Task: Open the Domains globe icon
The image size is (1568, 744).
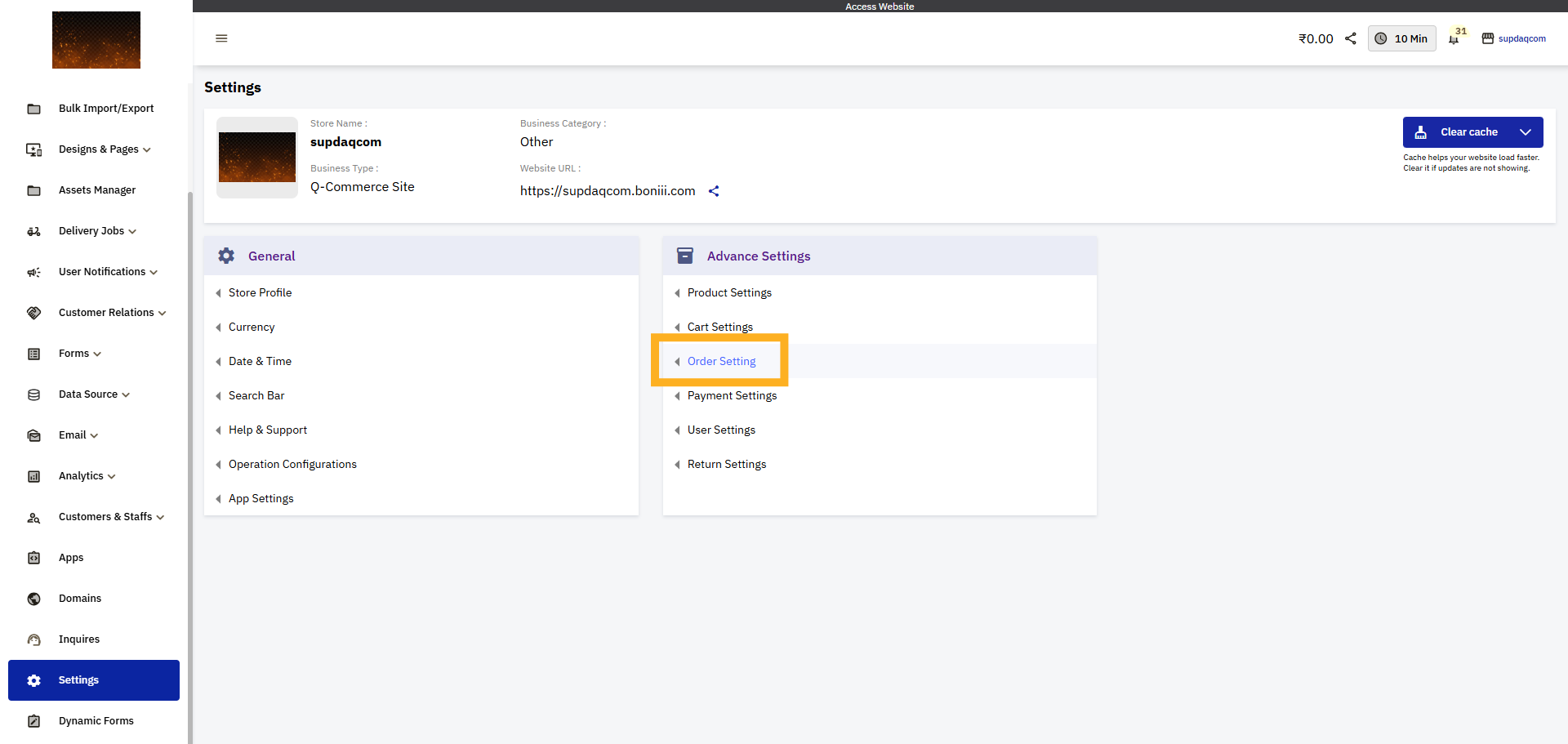Action: point(33,598)
